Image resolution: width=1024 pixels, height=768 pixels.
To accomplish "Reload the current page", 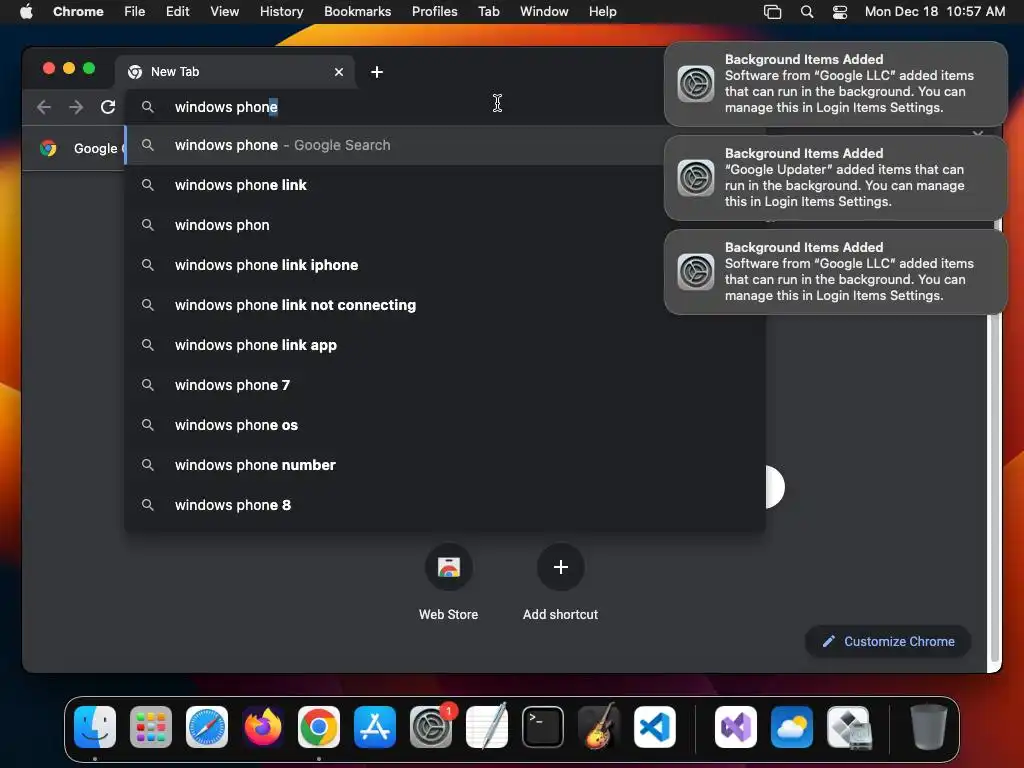I will (108, 107).
